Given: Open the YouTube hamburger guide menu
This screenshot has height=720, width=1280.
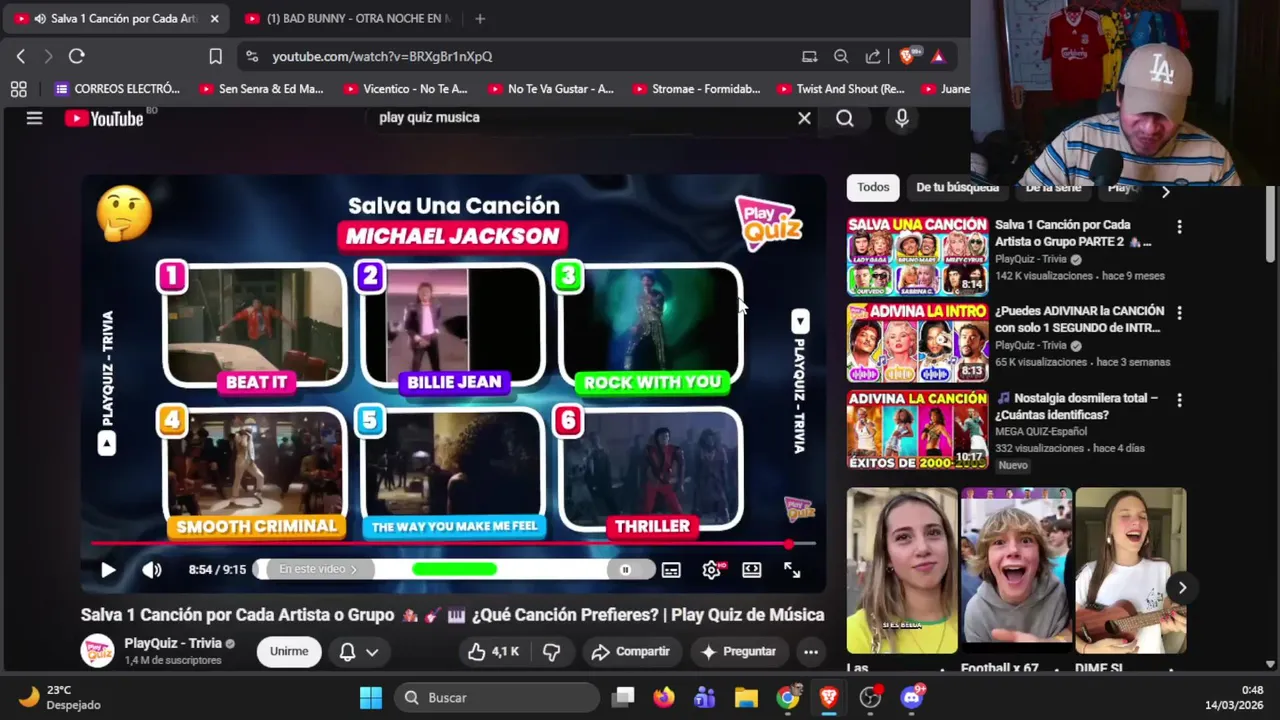Looking at the screenshot, I should (x=34, y=118).
